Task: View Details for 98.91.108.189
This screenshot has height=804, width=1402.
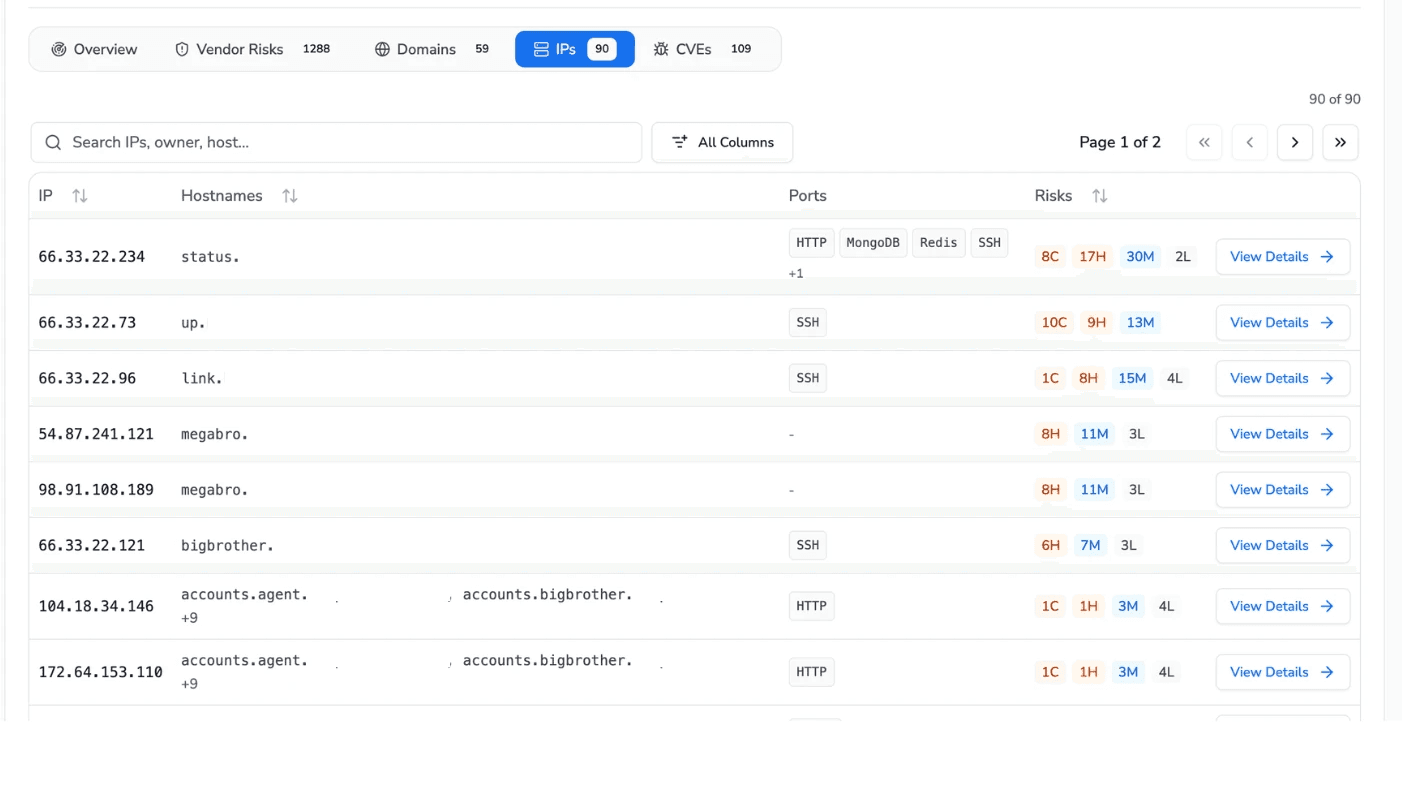Action: tap(1283, 490)
